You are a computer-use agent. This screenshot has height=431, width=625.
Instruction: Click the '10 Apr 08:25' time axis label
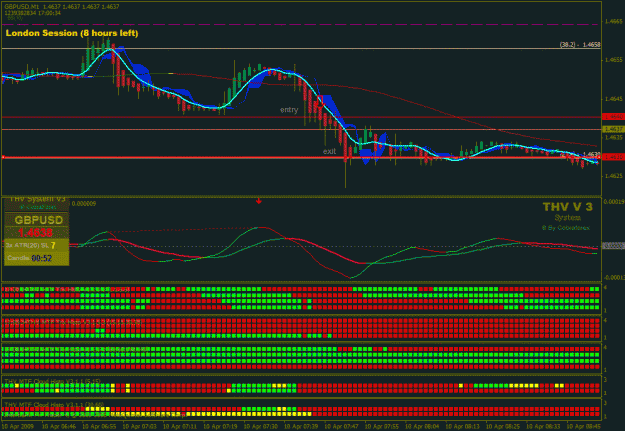[503, 427]
